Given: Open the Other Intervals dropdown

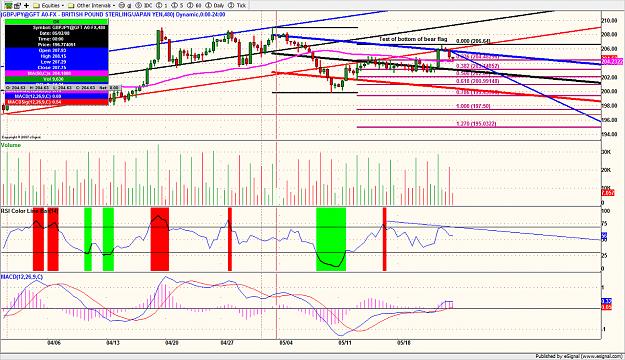Looking at the screenshot, I should pos(92,6).
